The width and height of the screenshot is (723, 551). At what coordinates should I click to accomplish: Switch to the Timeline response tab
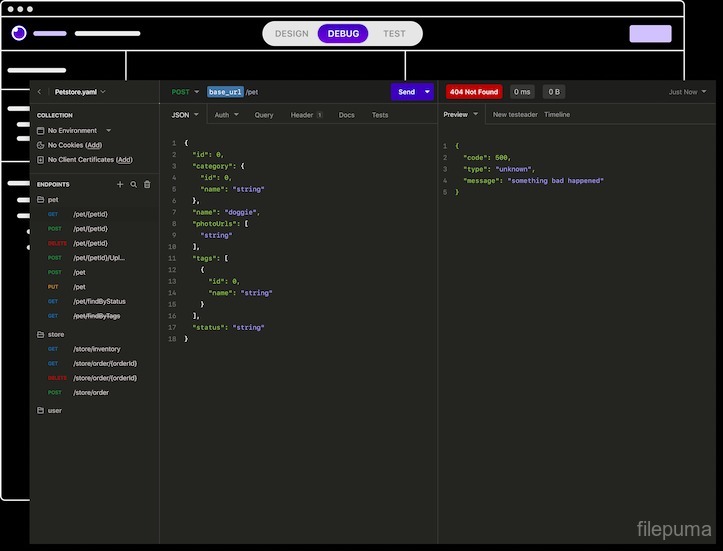coord(557,115)
